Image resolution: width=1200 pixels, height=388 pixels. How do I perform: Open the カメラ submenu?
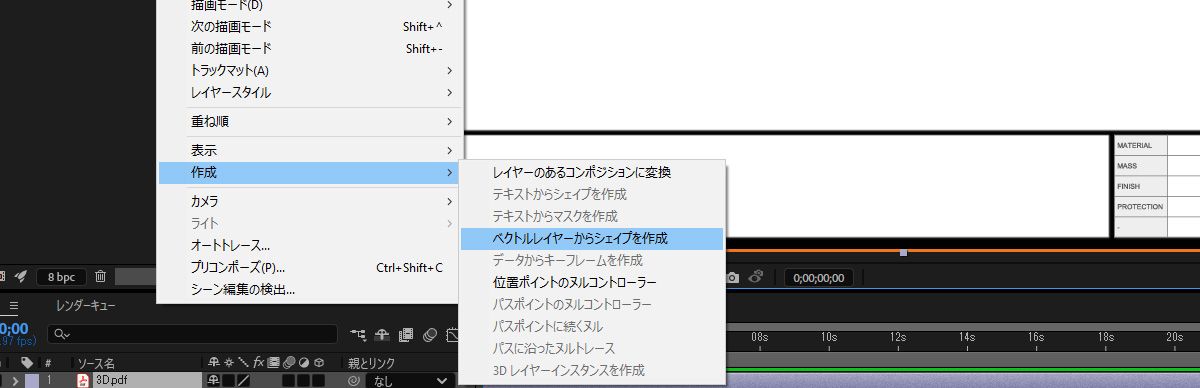[x=310, y=201]
